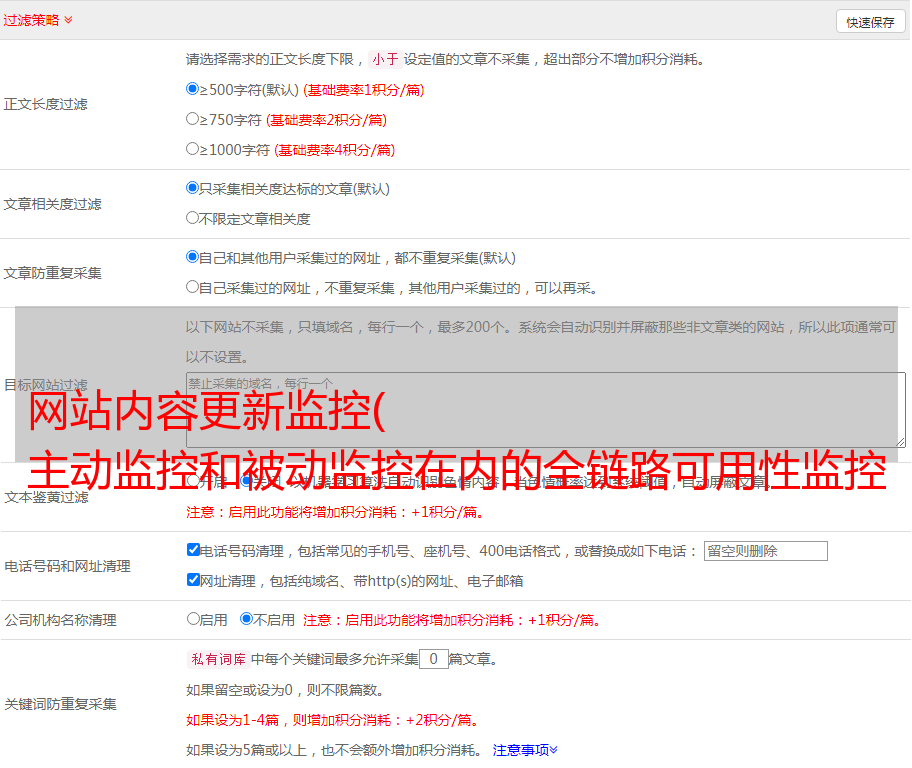Viewport: 912px width, 768px height.
Task: Click the 电话号码和网址清理 label
Action: [67, 566]
